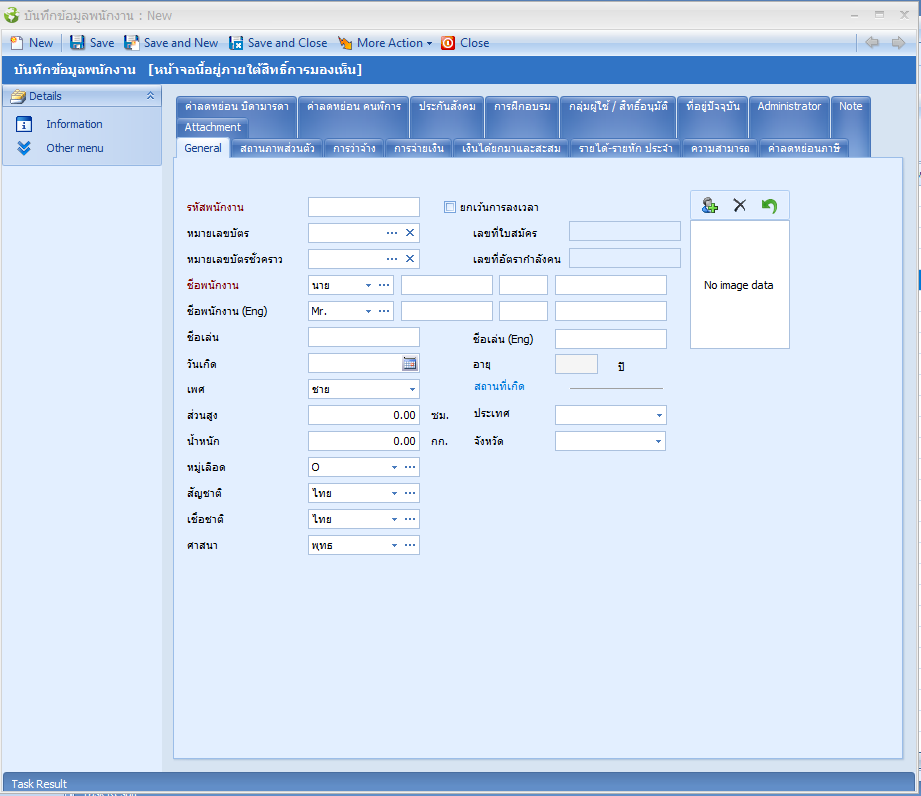Screen dimensions: 921x796
Task: Click the Information item in Details panel
Action: pyautogui.click(x=74, y=124)
